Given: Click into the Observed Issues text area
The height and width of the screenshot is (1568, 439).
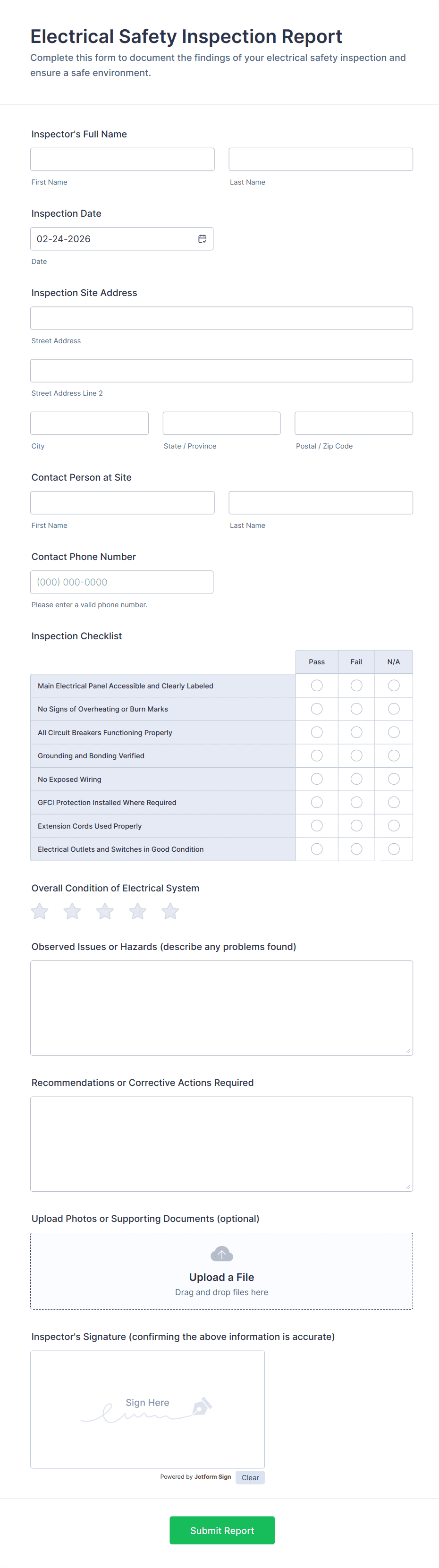Looking at the screenshot, I should 222,1008.
